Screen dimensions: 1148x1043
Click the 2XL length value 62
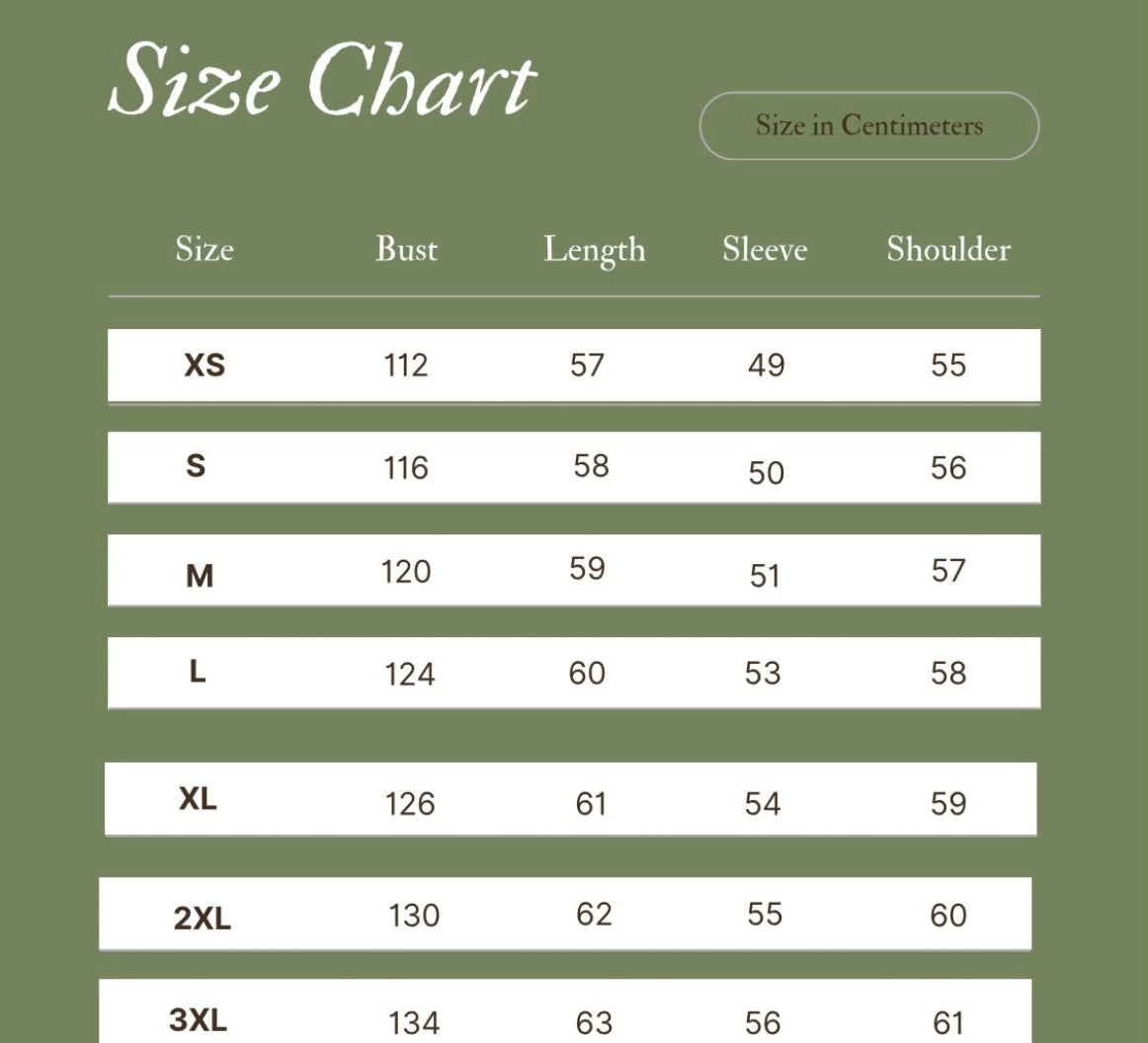(594, 915)
